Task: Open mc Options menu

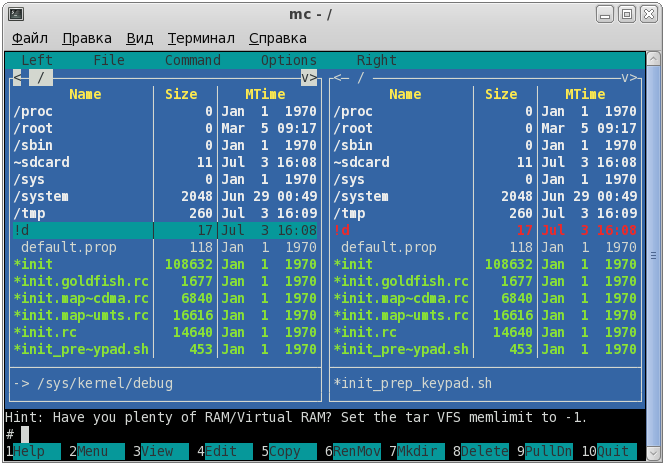Action: [289, 60]
